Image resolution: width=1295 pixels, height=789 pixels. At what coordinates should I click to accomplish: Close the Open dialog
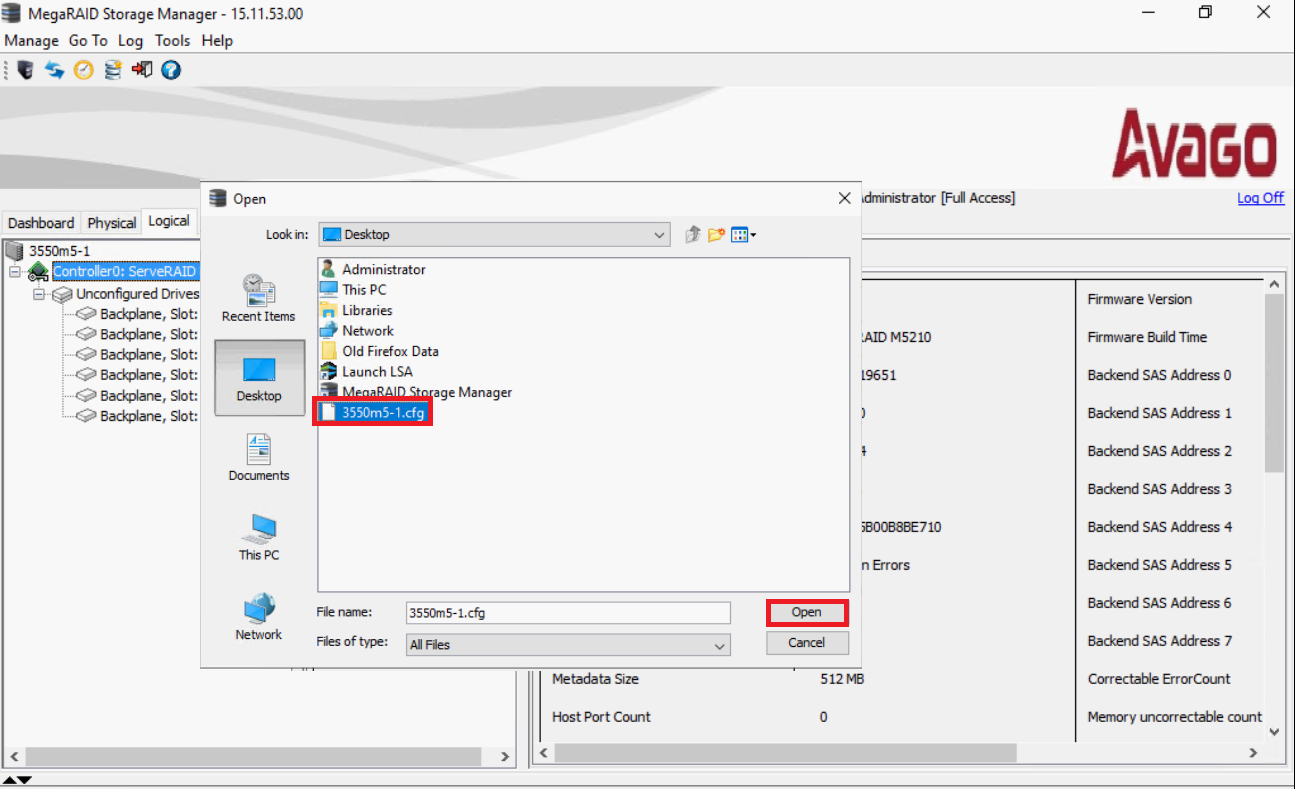[x=844, y=198]
